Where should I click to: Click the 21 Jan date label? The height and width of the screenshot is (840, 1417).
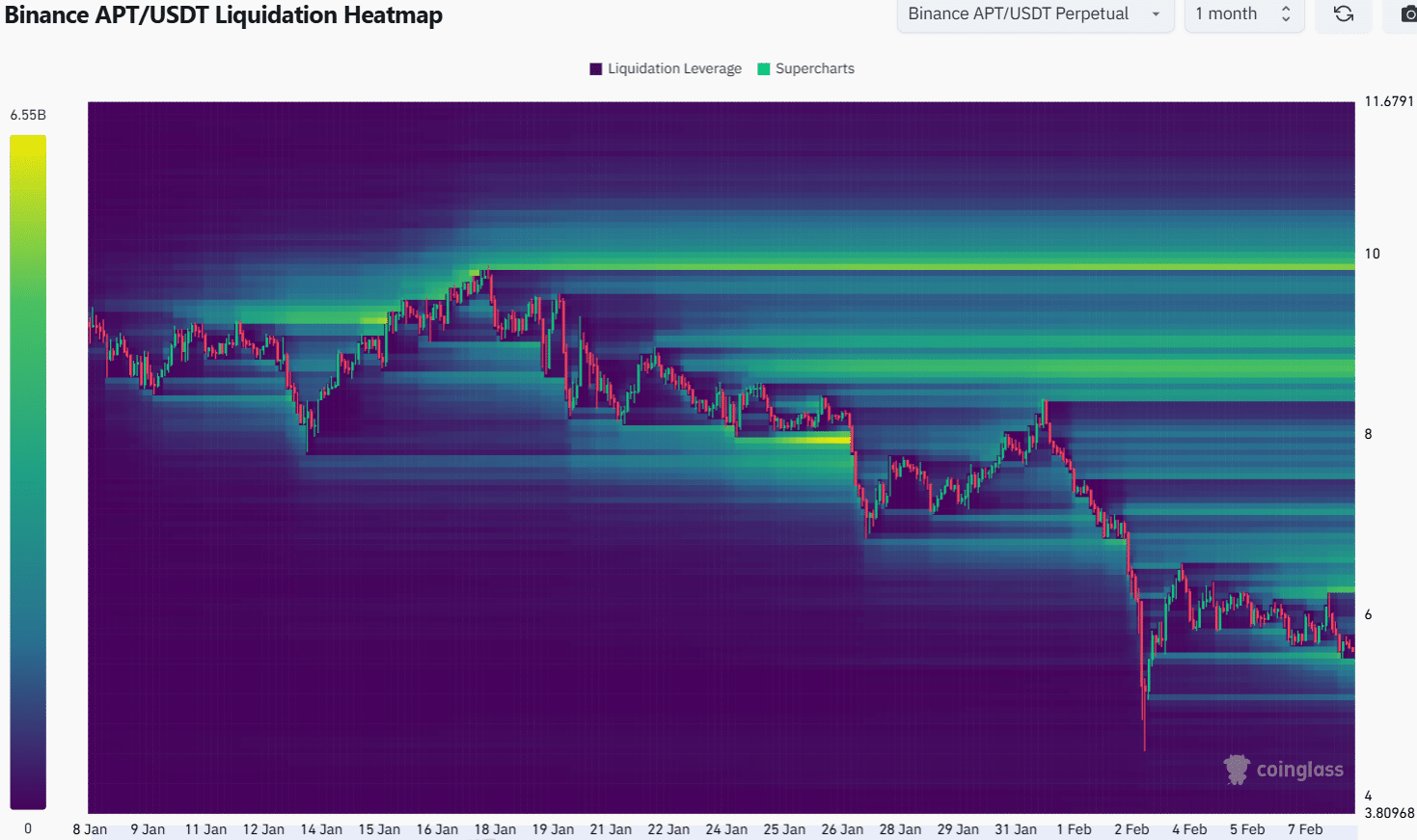click(x=611, y=829)
